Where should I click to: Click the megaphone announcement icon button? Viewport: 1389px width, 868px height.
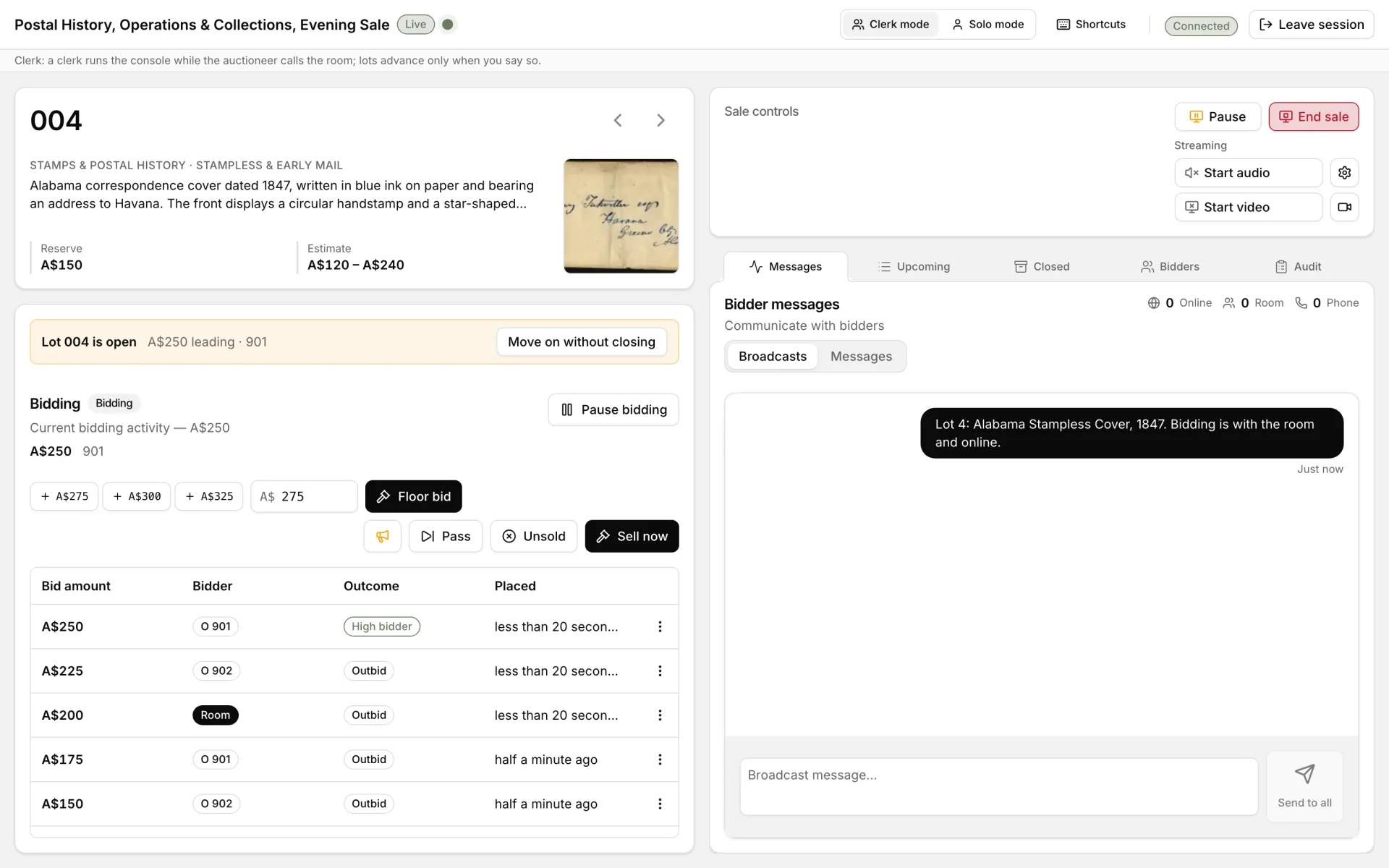(383, 536)
